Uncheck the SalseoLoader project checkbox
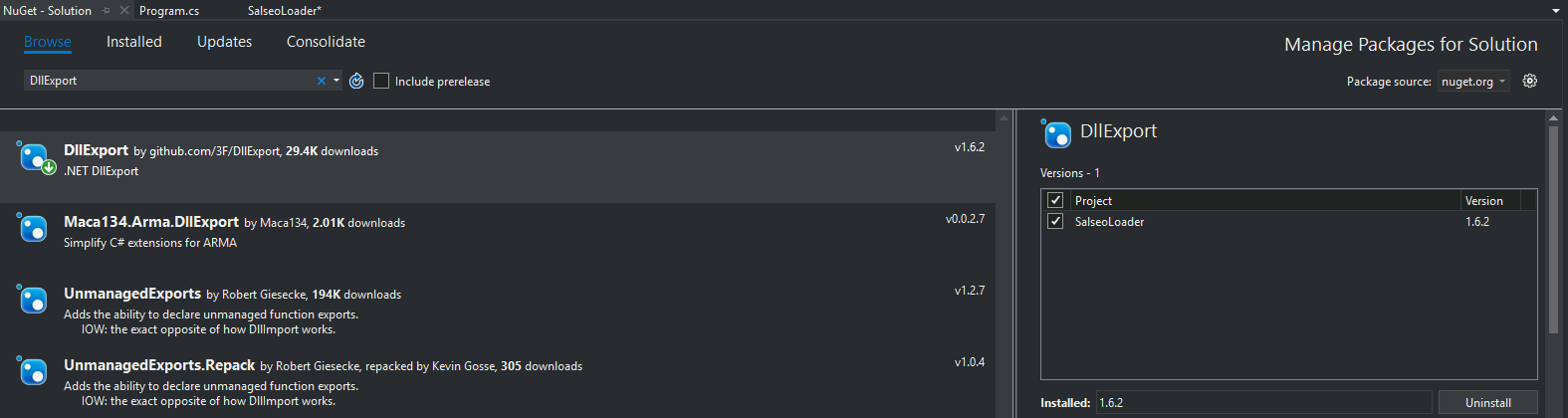This screenshot has width=1568, height=418. tap(1055, 221)
